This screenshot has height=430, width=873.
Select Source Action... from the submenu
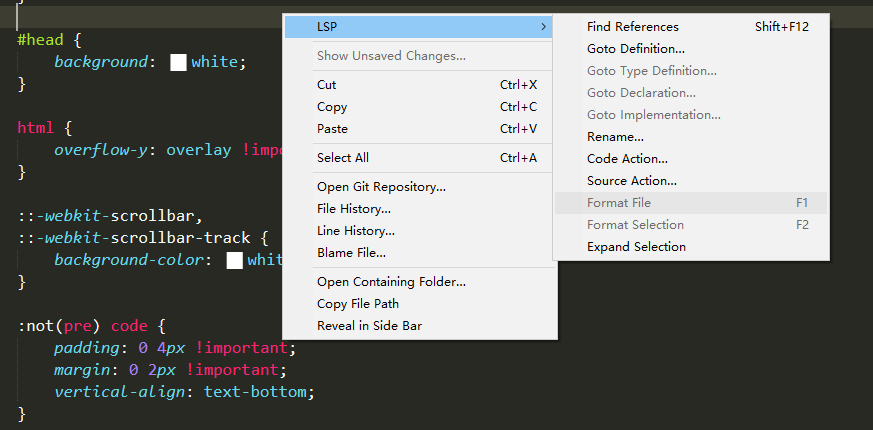click(x=631, y=181)
